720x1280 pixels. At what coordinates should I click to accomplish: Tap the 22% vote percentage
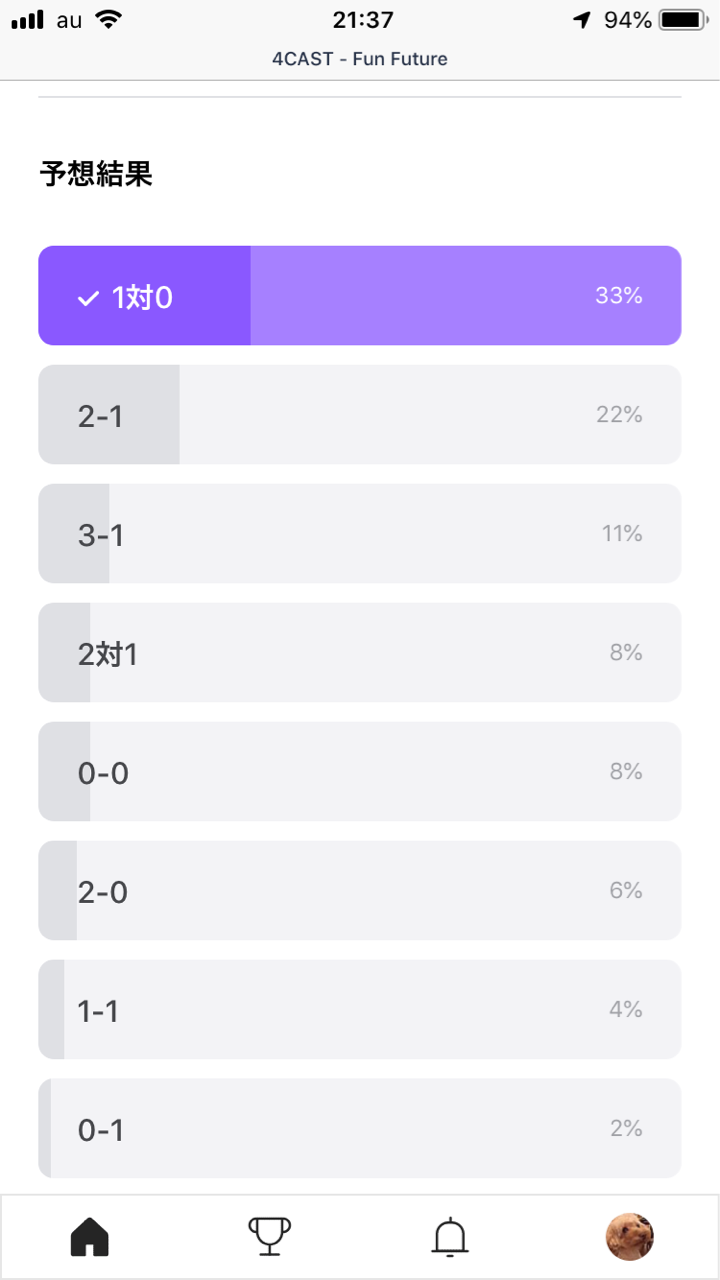click(x=619, y=415)
